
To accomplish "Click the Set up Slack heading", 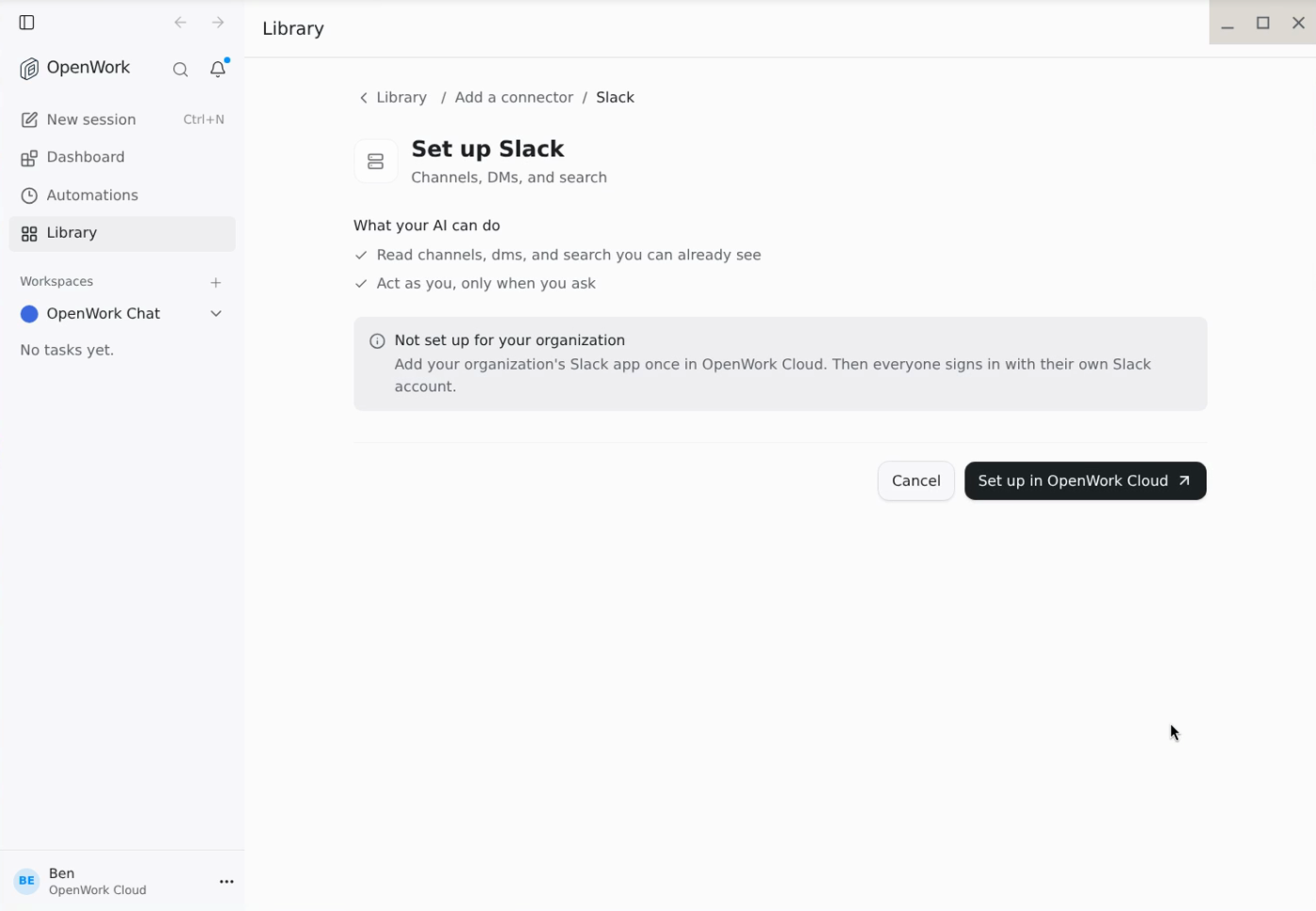I will tap(488, 149).
